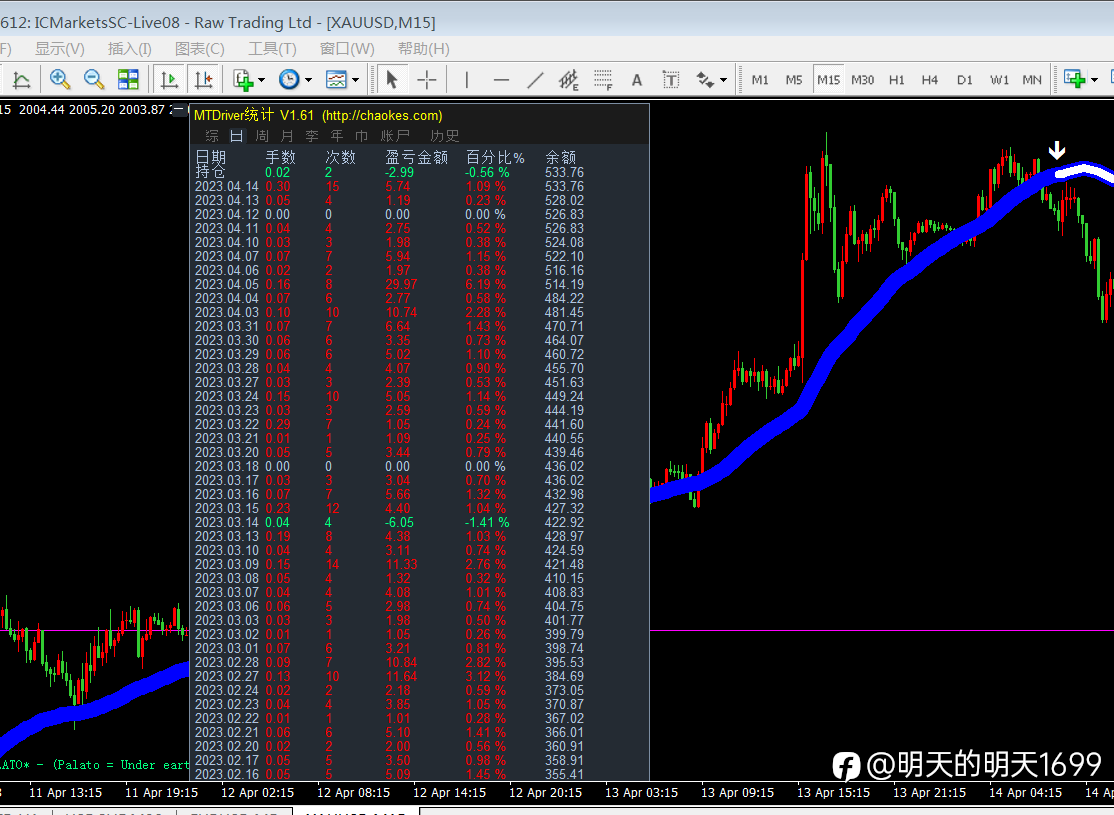Toggle chart auto scroll button
1114x815 pixels.
(169, 80)
